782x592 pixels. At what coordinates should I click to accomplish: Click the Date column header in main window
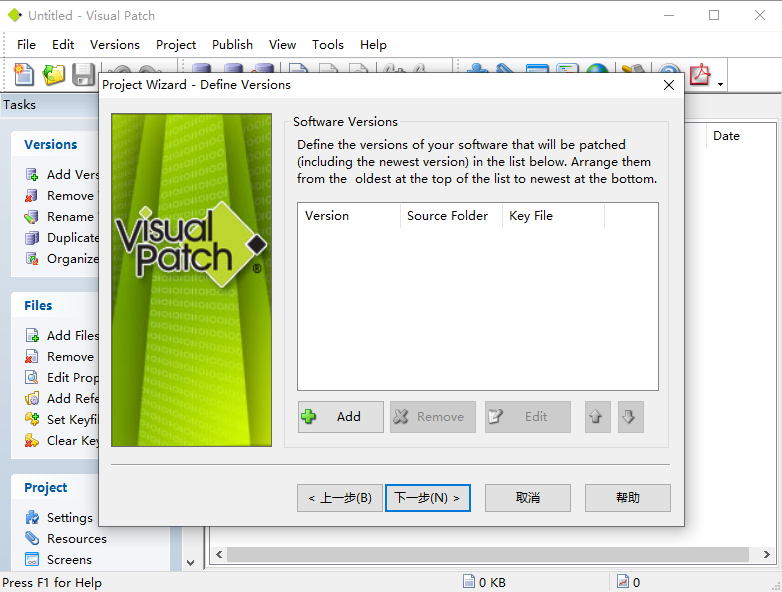(741, 136)
